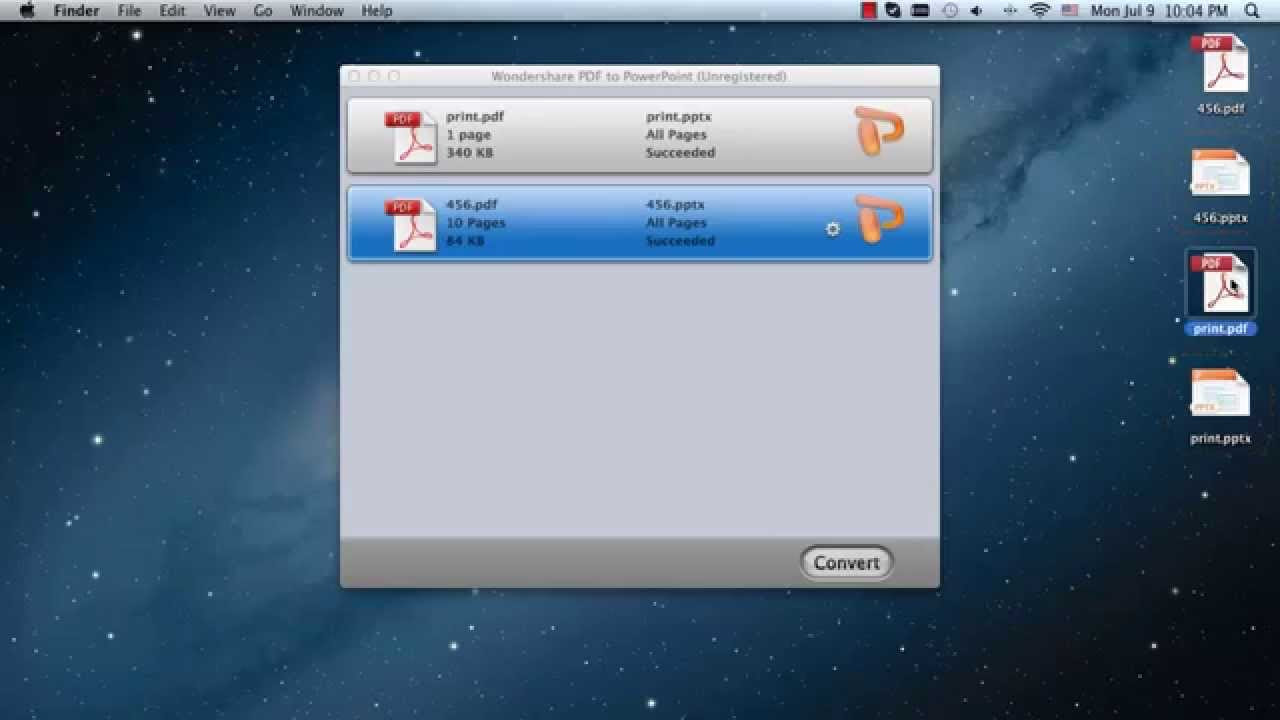Click the shield checkmark menu bar icon
Image resolution: width=1280 pixels, height=720 pixels.
[x=893, y=11]
